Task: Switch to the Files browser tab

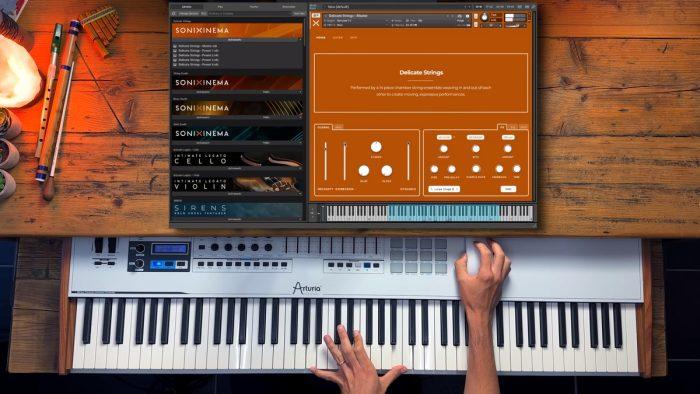Action: 221,7
